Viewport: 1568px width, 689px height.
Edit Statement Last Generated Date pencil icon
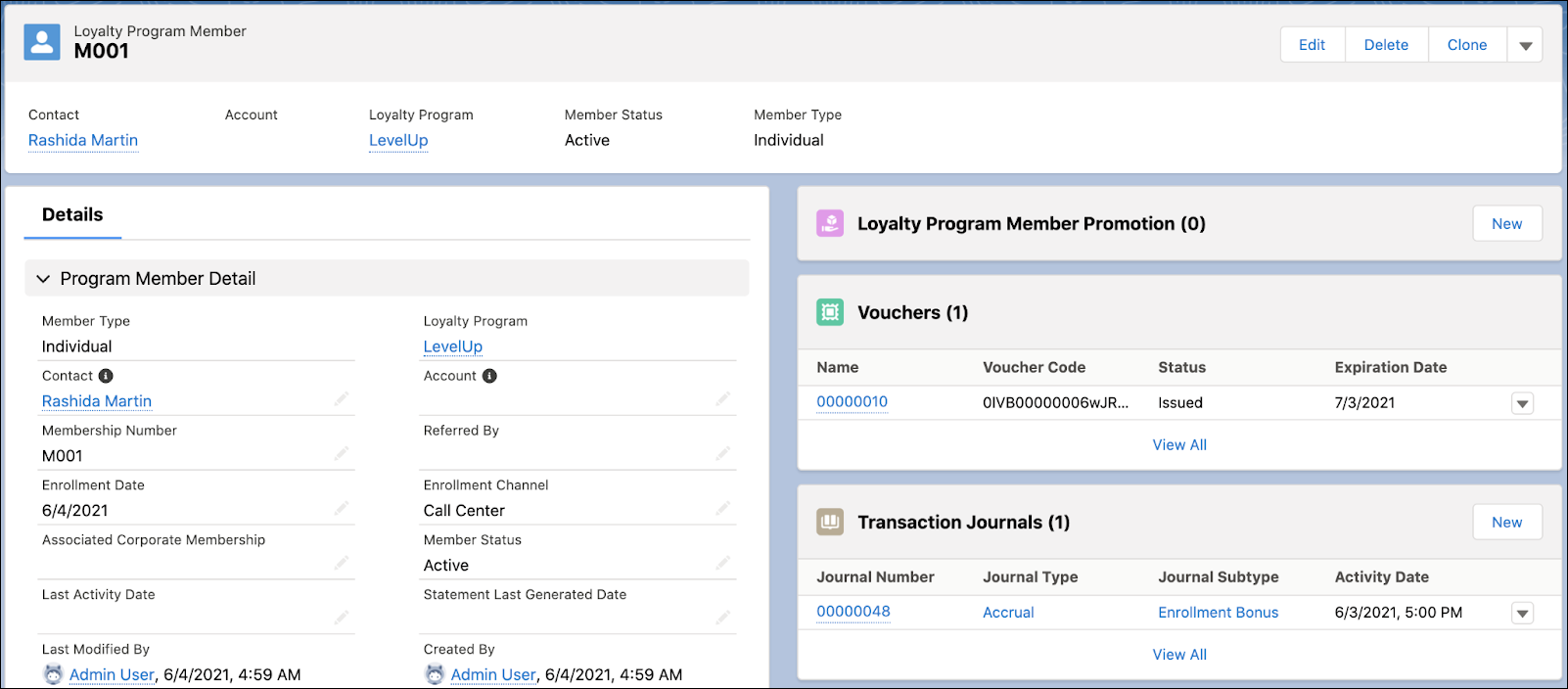(x=722, y=619)
